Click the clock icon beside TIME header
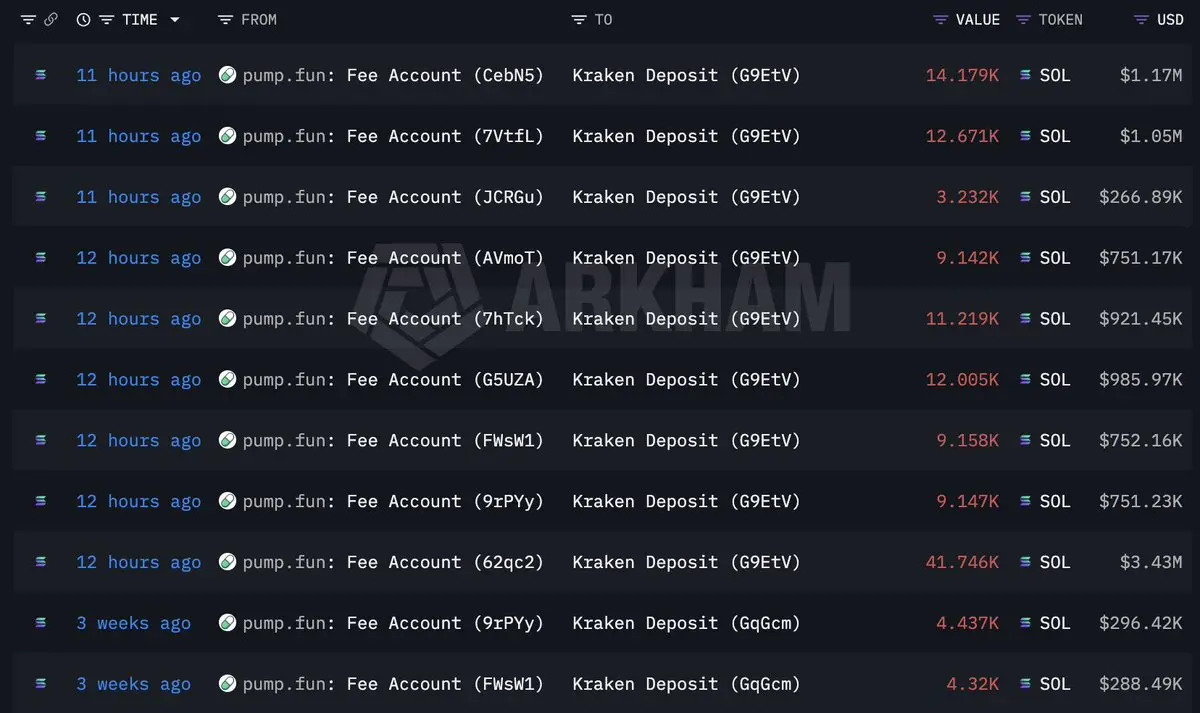1200x713 pixels. coord(84,20)
